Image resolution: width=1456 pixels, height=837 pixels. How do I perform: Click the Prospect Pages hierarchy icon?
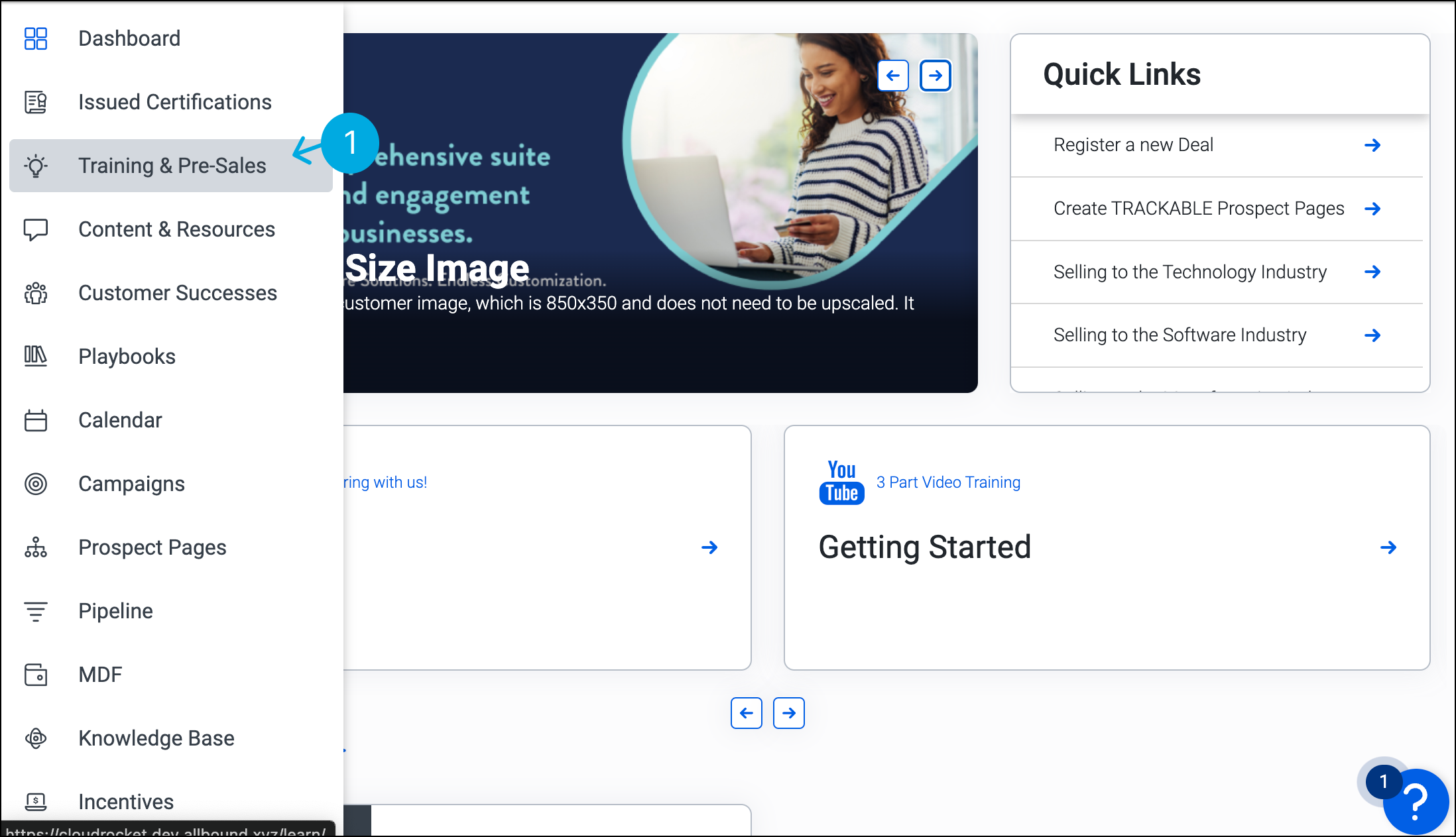pyautogui.click(x=36, y=547)
